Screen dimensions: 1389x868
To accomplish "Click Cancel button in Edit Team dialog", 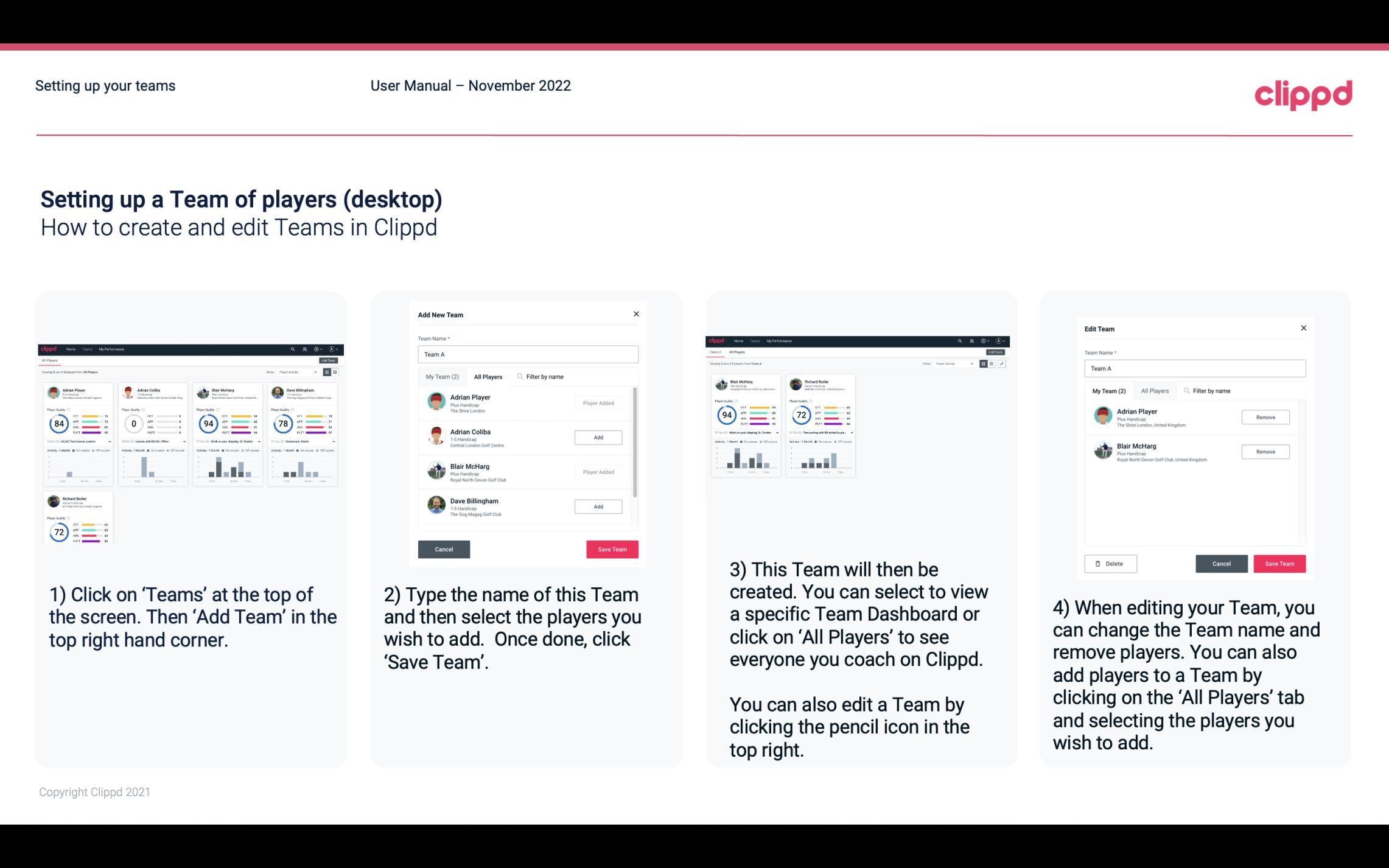I will coord(1222,563).
